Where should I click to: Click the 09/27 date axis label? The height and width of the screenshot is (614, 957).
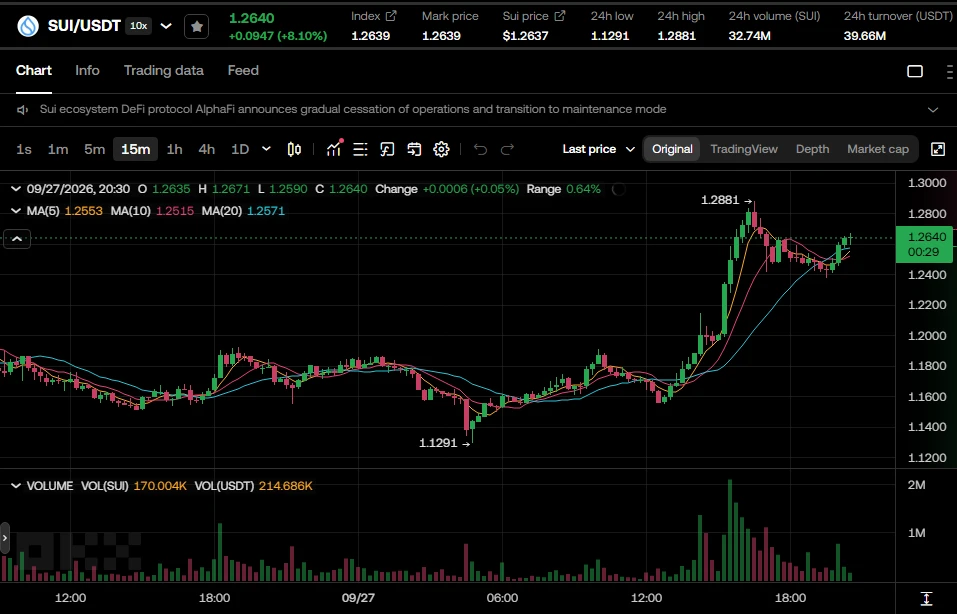point(358,598)
